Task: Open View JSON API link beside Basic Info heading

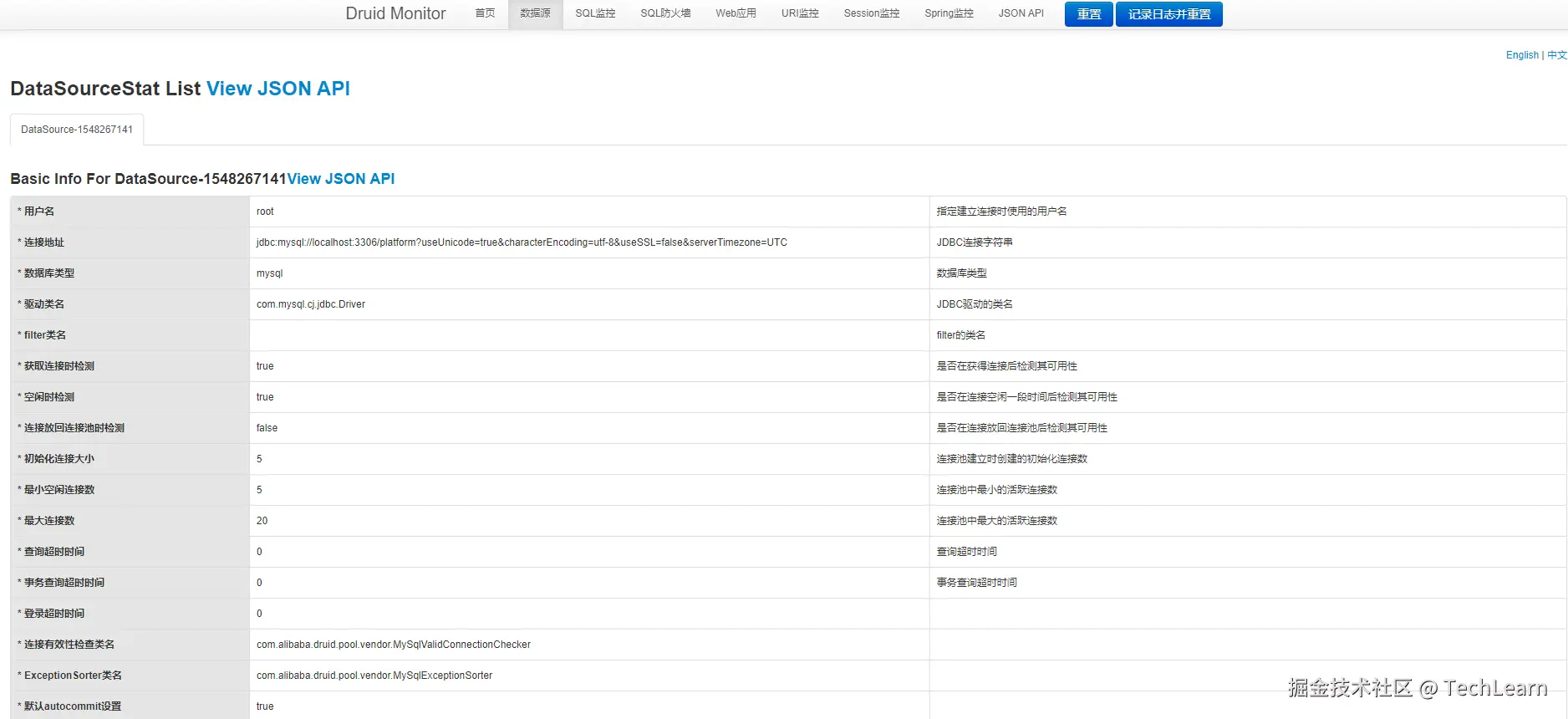Action: coord(341,179)
